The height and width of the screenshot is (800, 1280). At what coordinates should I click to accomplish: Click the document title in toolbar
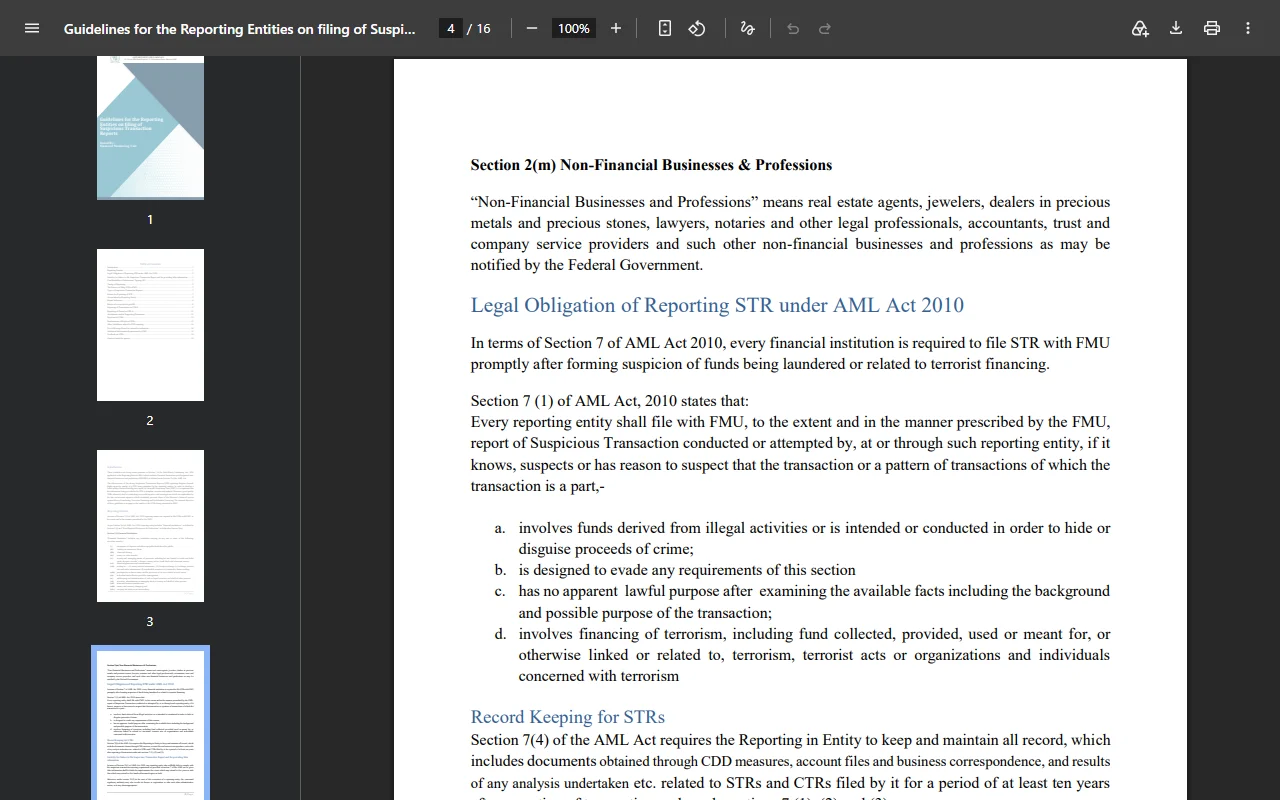click(240, 28)
